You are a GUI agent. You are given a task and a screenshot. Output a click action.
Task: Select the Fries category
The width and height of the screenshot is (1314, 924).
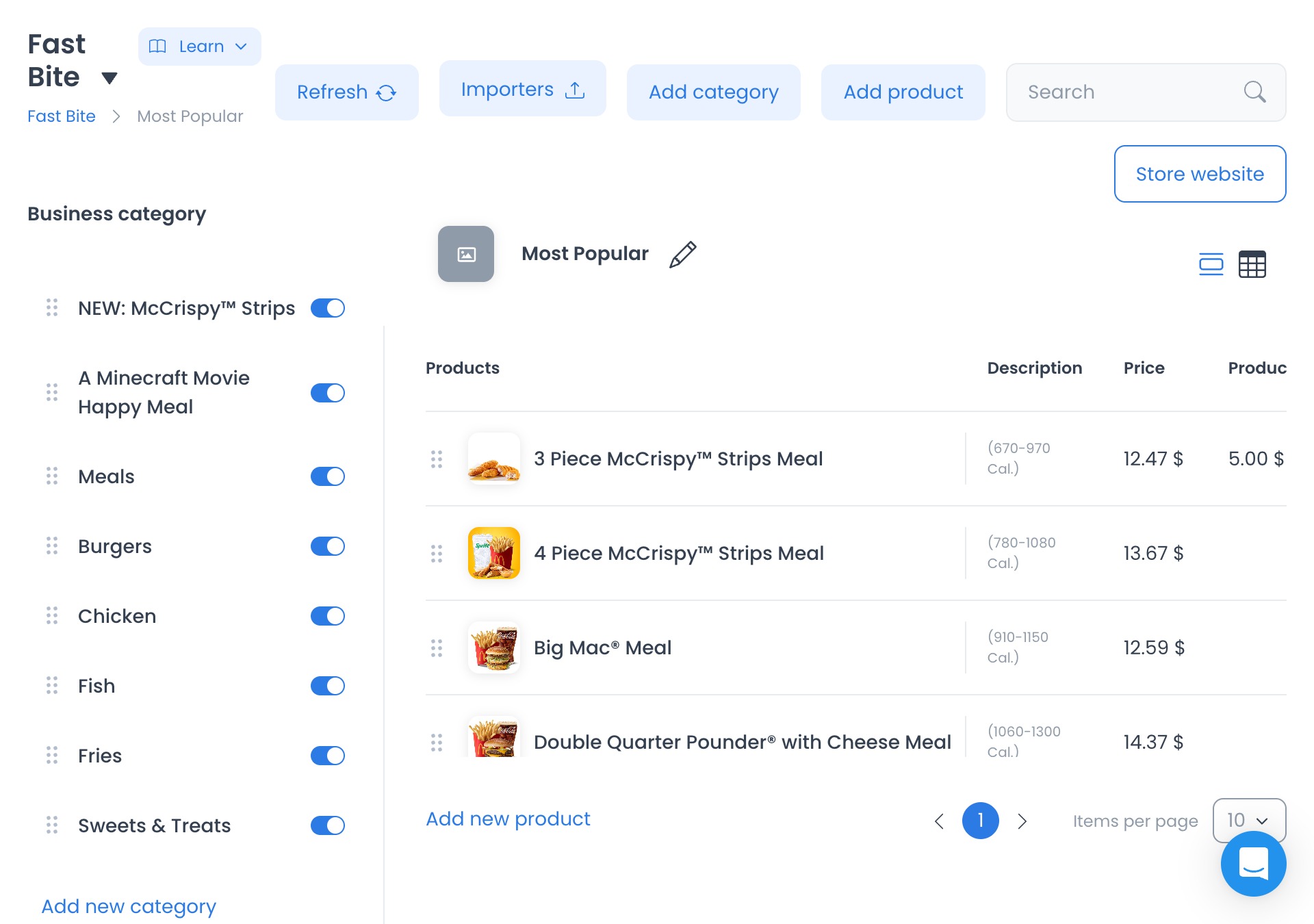100,756
